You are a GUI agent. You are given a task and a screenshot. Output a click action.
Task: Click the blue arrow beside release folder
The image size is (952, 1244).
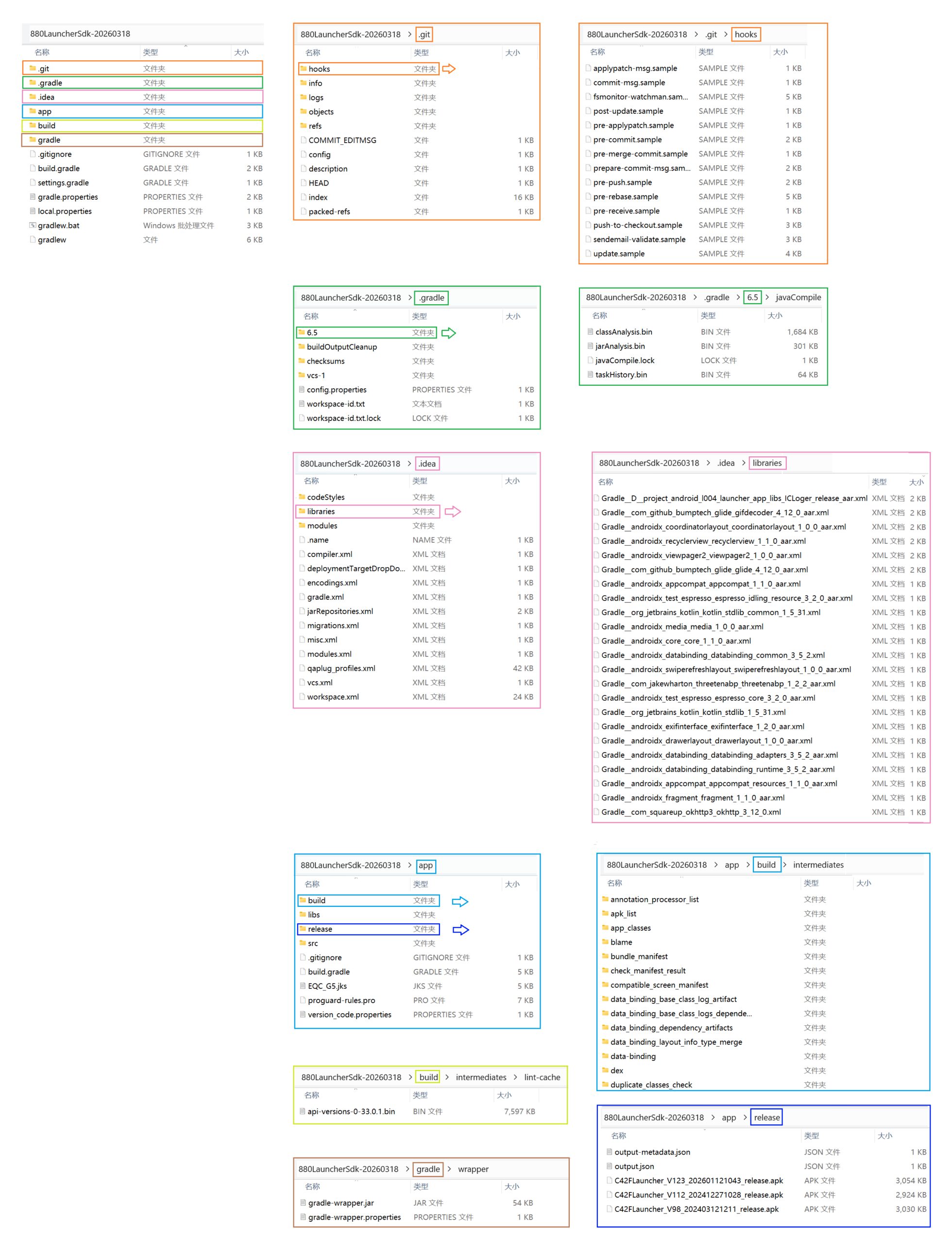(460, 929)
